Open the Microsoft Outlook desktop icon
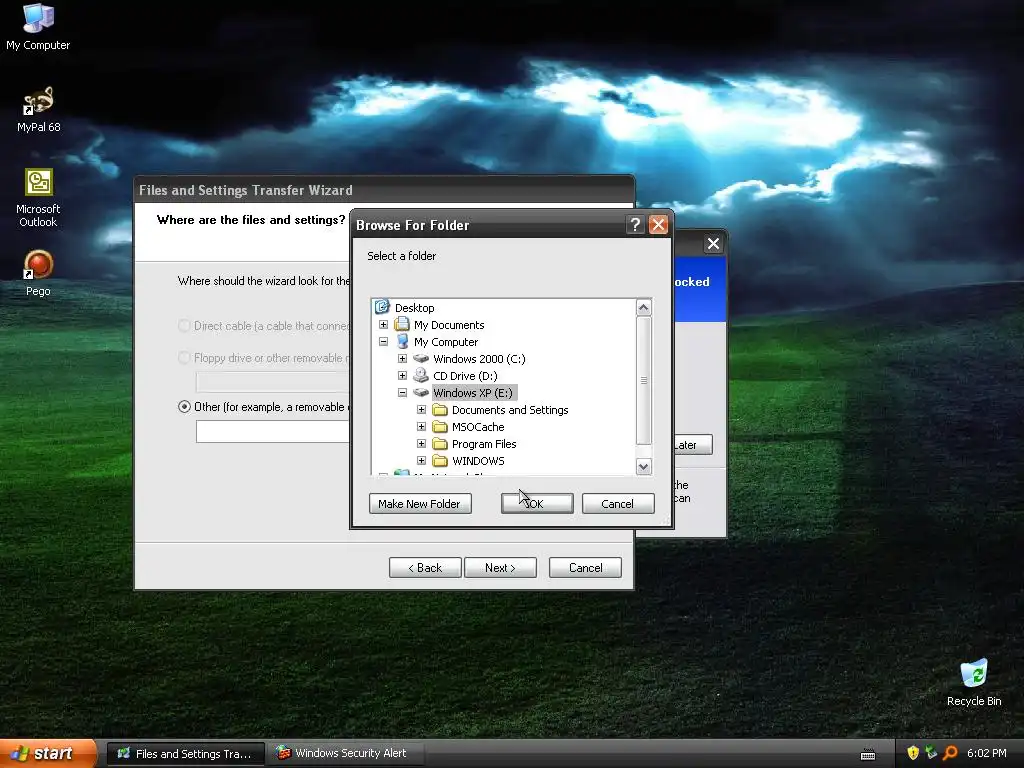Viewport: 1024px width, 768px height. [x=38, y=197]
